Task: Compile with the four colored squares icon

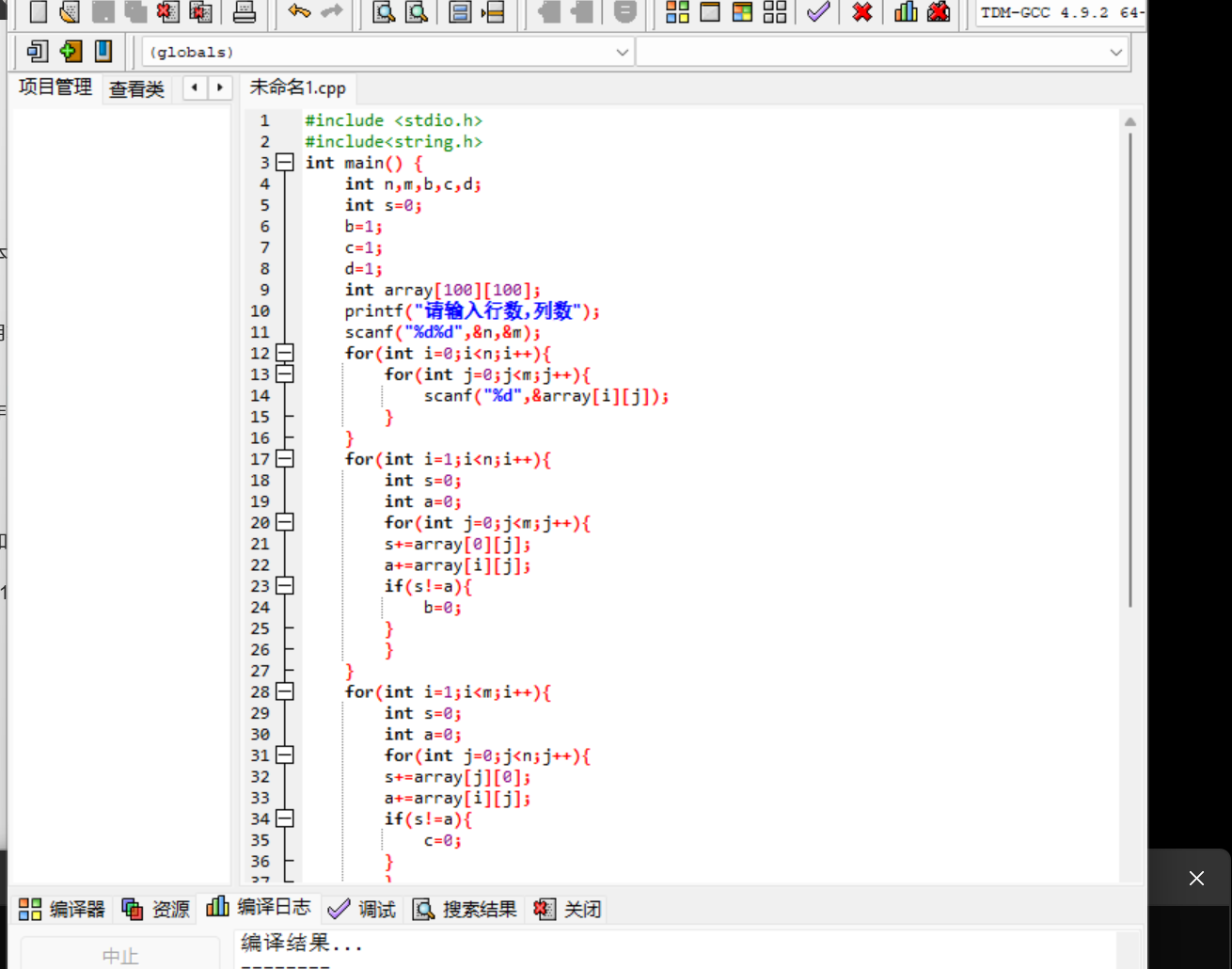Action: point(677,12)
